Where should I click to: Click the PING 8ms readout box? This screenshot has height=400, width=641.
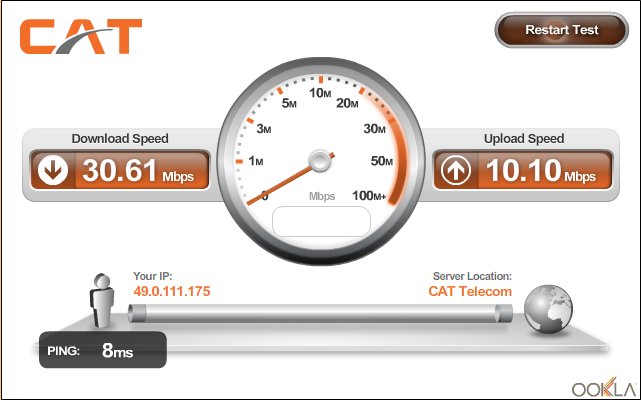click(103, 350)
